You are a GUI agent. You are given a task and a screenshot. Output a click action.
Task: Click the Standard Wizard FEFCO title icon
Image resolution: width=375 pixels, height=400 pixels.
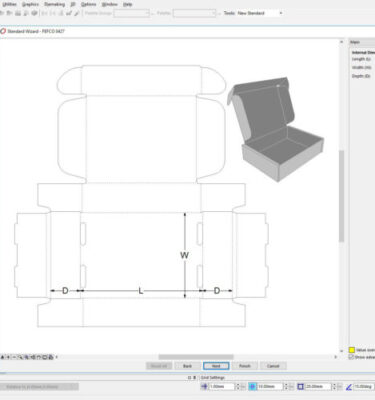coord(3,31)
